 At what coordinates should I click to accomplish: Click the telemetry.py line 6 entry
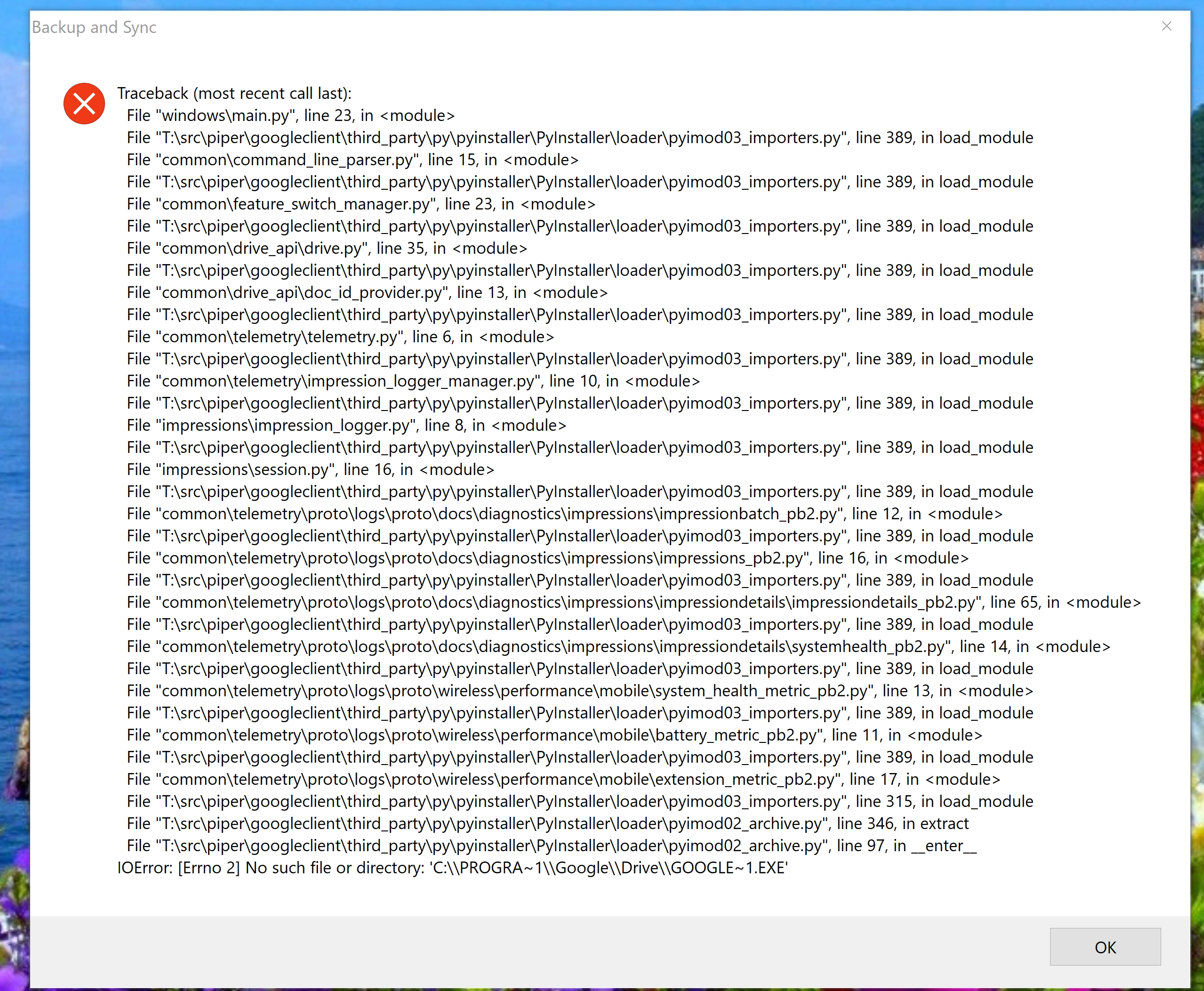[x=340, y=337]
